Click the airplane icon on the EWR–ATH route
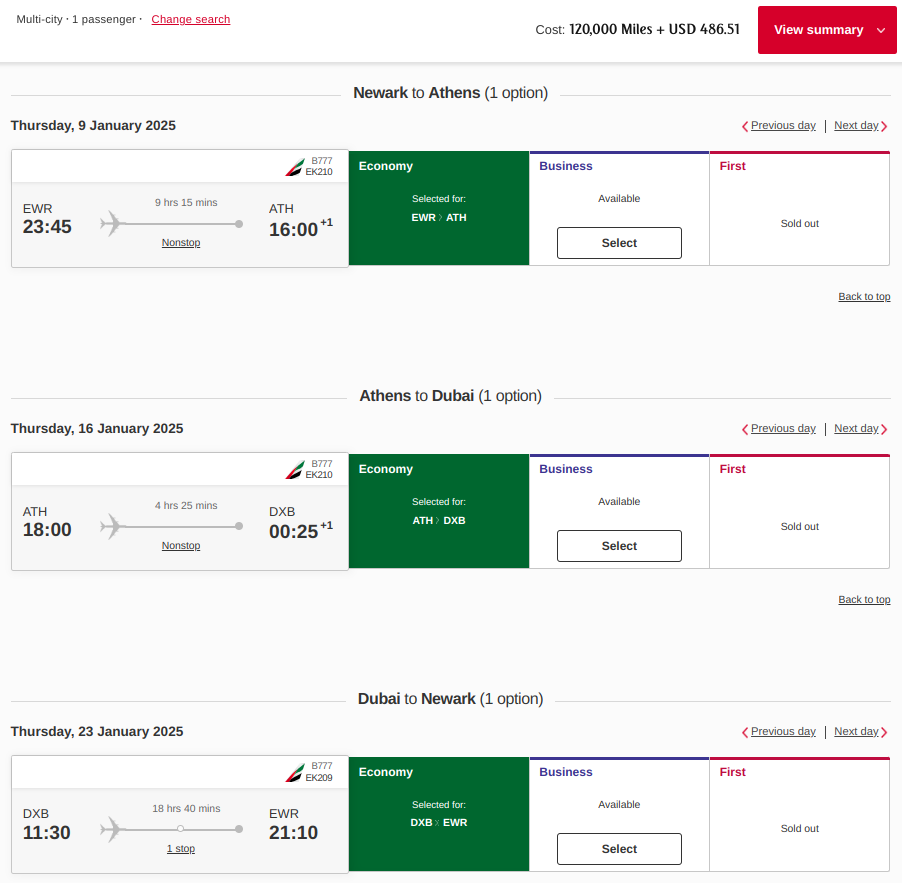This screenshot has width=902, height=883. point(111,224)
